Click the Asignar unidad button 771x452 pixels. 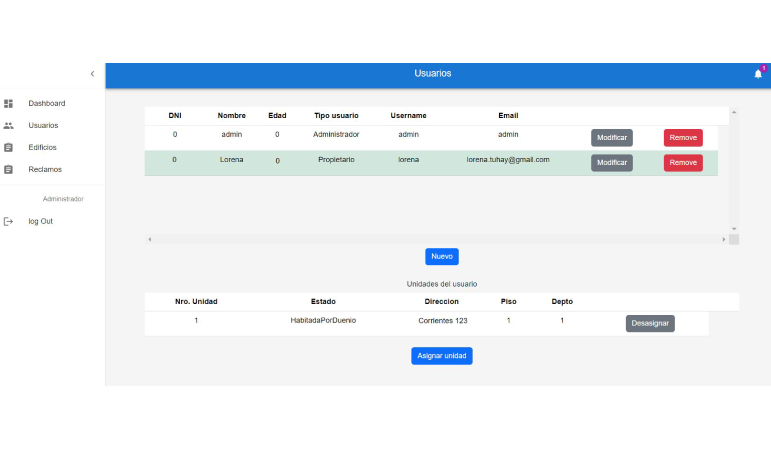(x=441, y=356)
